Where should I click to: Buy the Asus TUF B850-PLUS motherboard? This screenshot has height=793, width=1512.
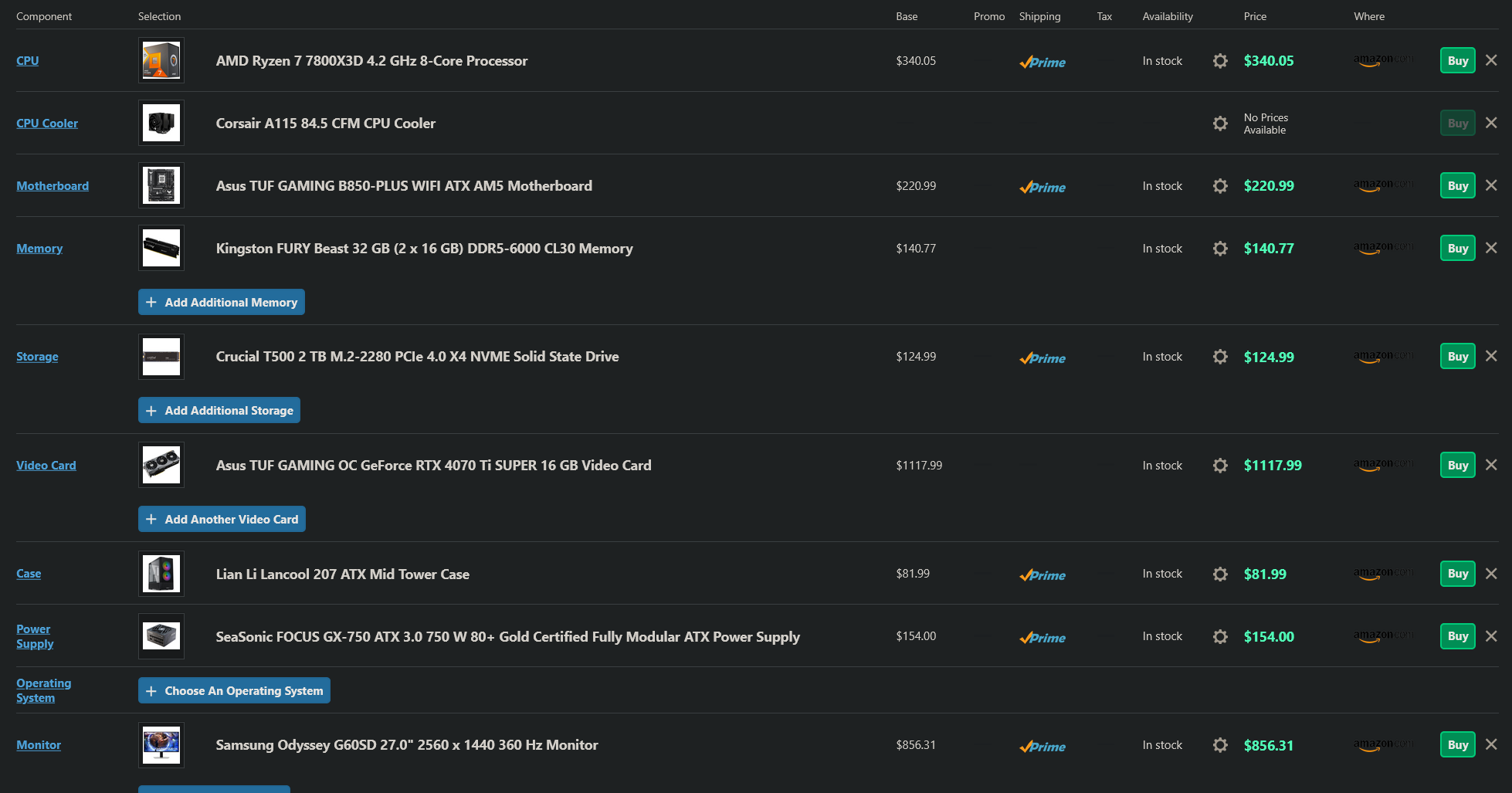(x=1458, y=186)
